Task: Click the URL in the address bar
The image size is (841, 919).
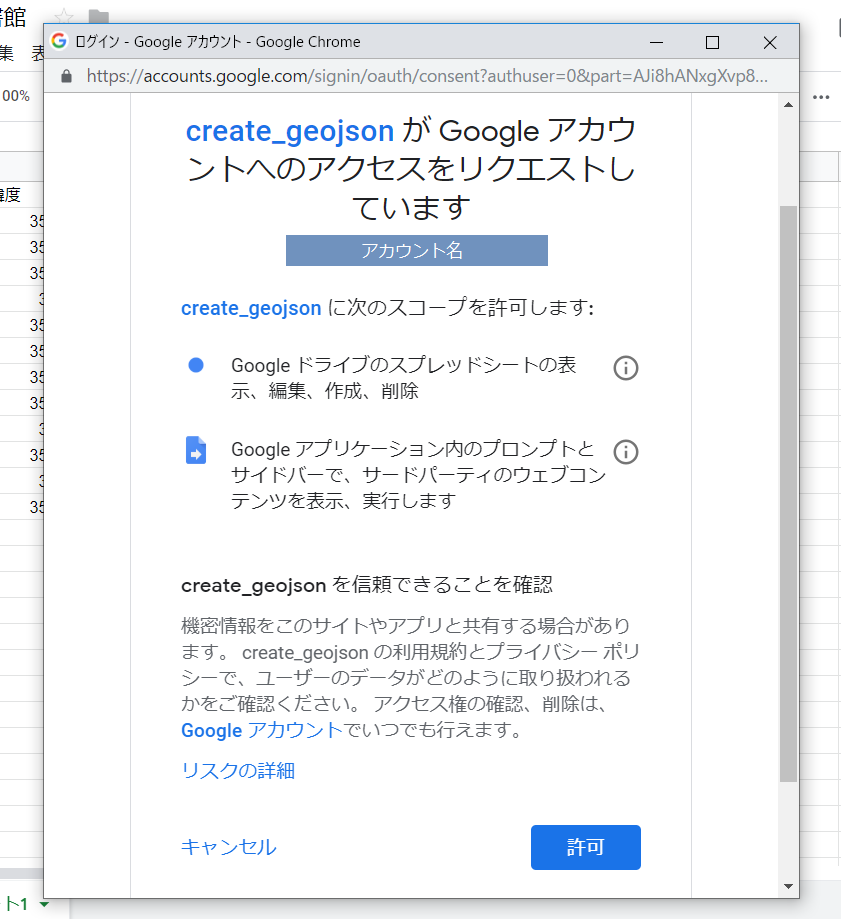Action: [427, 76]
